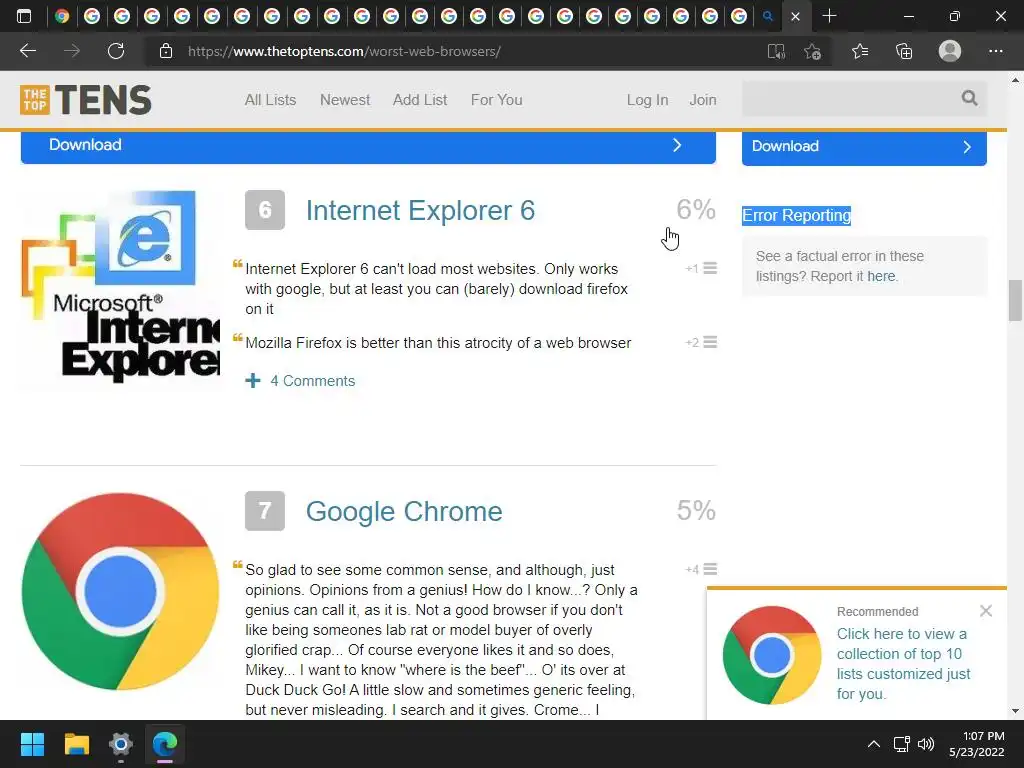This screenshot has width=1024, height=768.
Task: Open Settings from the taskbar
Action: (x=121, y=744)
